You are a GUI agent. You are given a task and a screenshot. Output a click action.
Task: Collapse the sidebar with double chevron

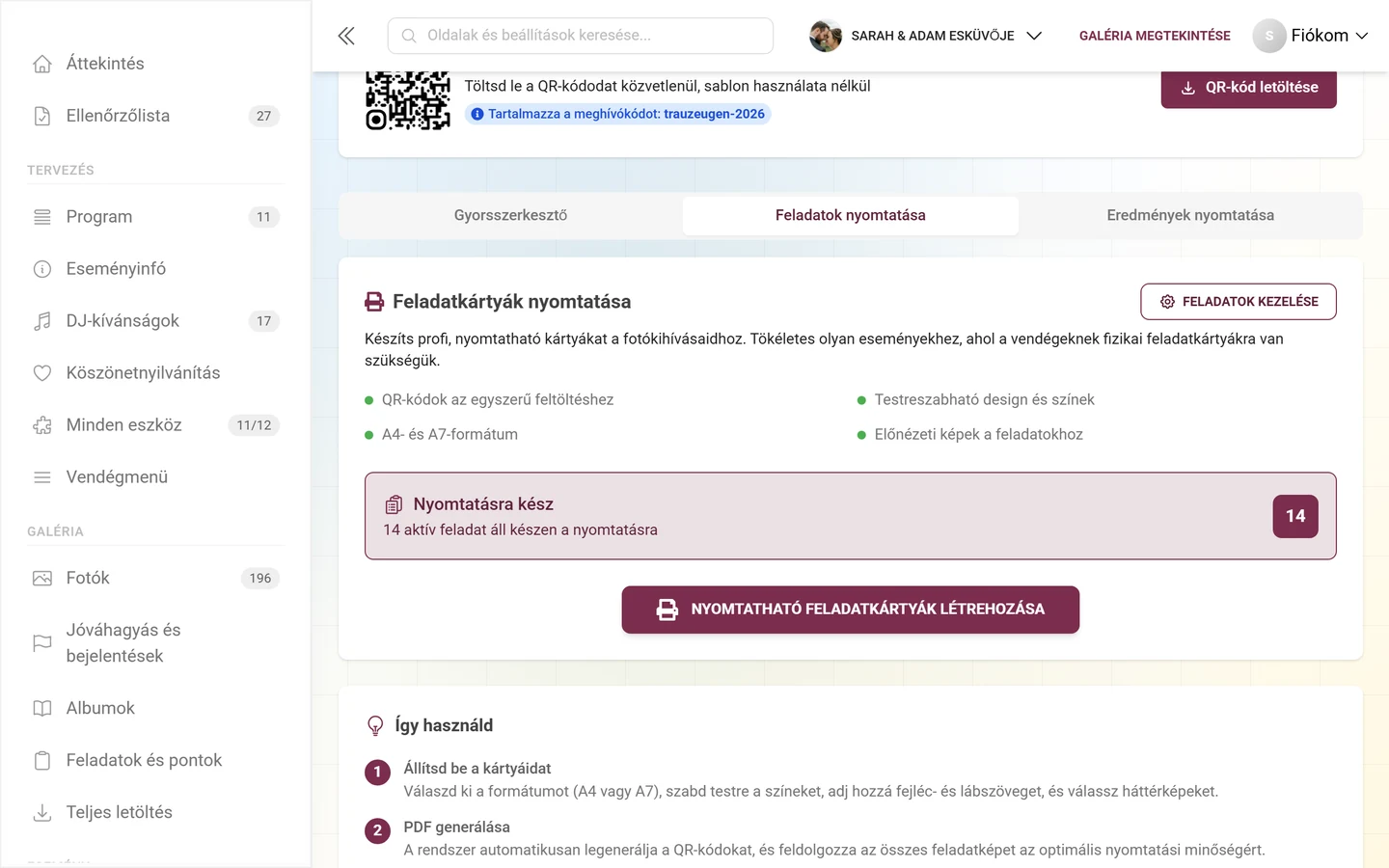346,36
